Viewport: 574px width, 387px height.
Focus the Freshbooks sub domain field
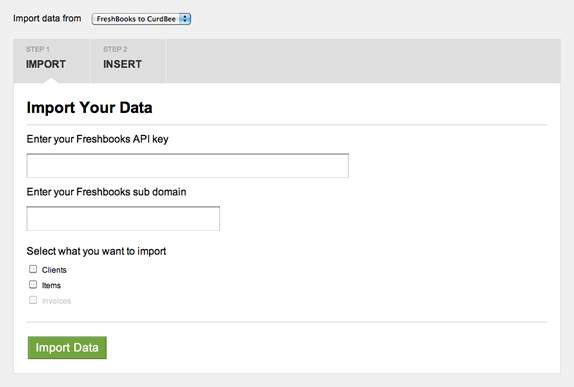click(123, 219)
